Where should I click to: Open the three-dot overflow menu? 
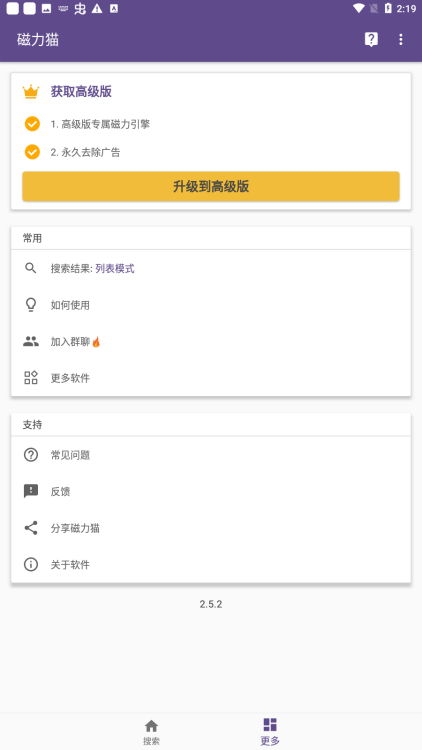401,40
